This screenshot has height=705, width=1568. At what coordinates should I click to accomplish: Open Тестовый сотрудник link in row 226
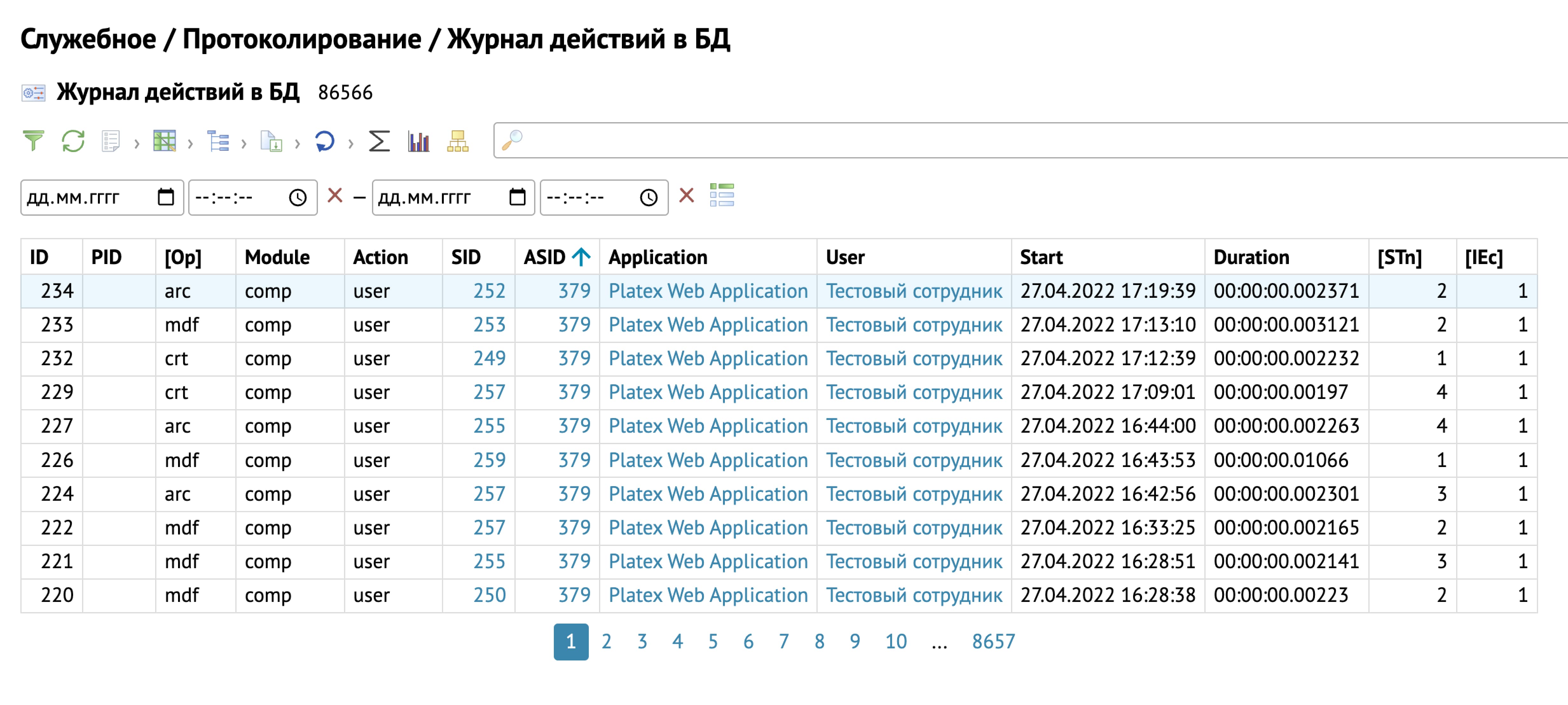(914, 460)
